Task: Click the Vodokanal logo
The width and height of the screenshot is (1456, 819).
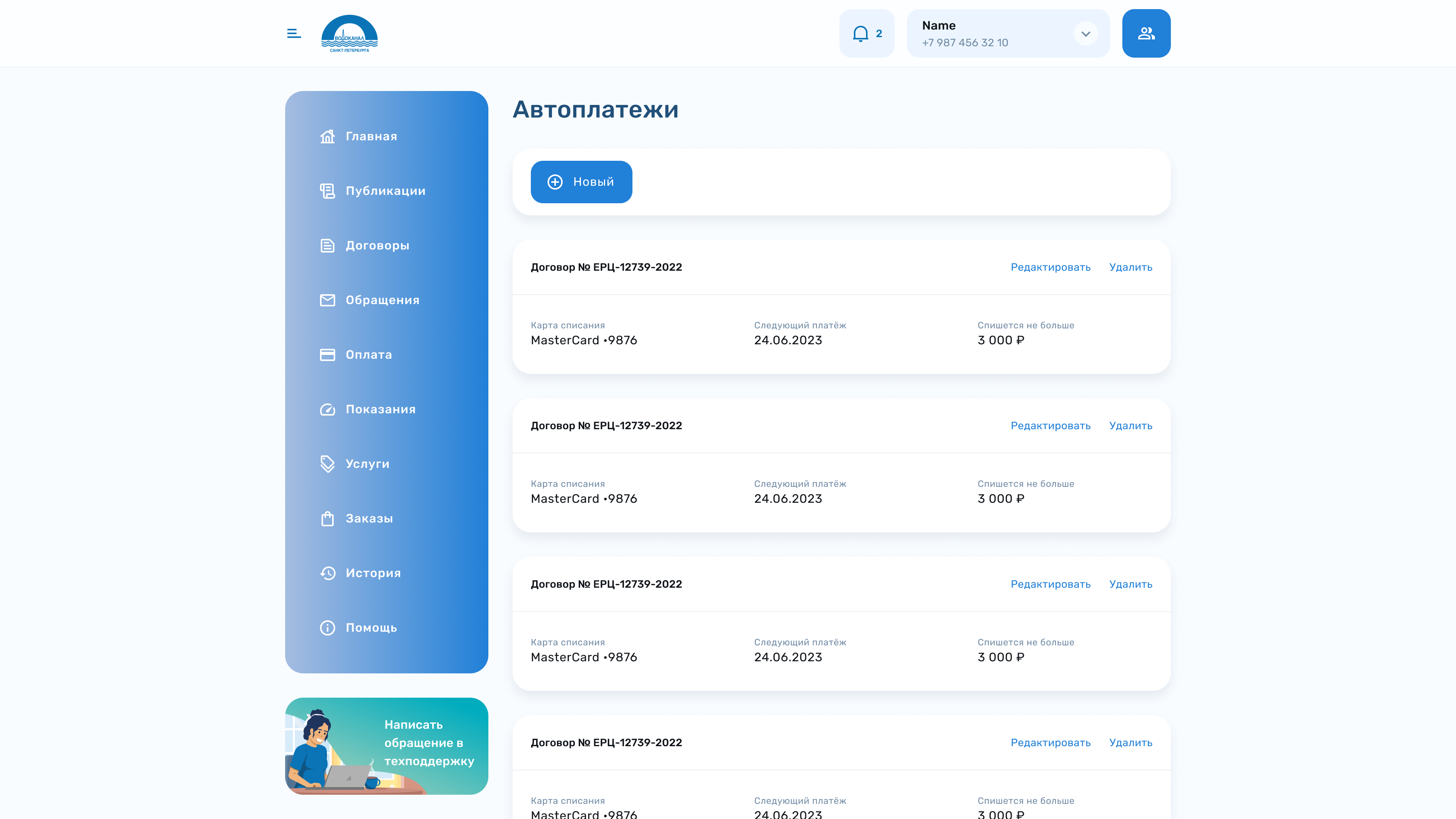Action: tap(349, 34)
